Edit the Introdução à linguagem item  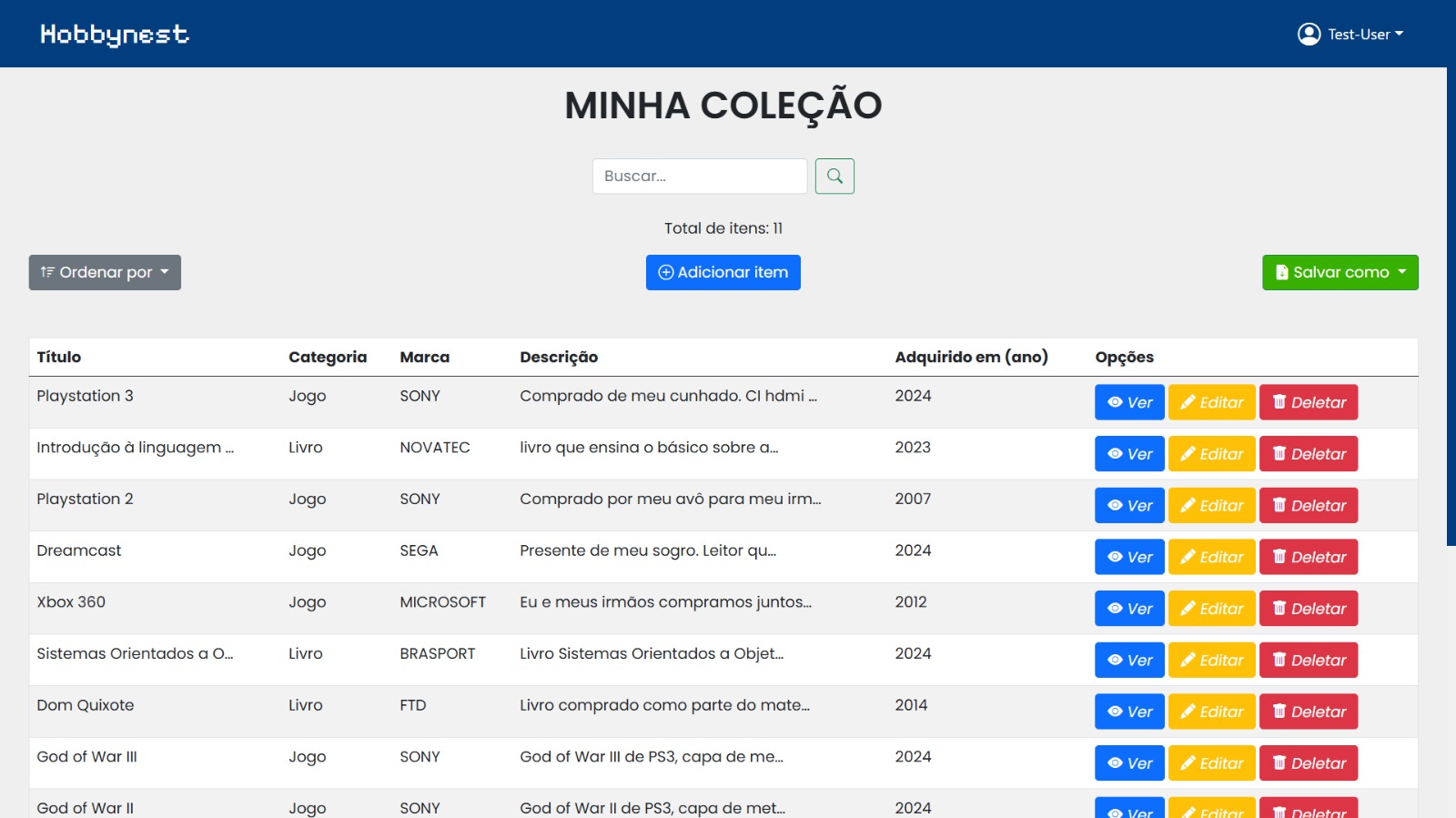click(x=1212, y=454)
